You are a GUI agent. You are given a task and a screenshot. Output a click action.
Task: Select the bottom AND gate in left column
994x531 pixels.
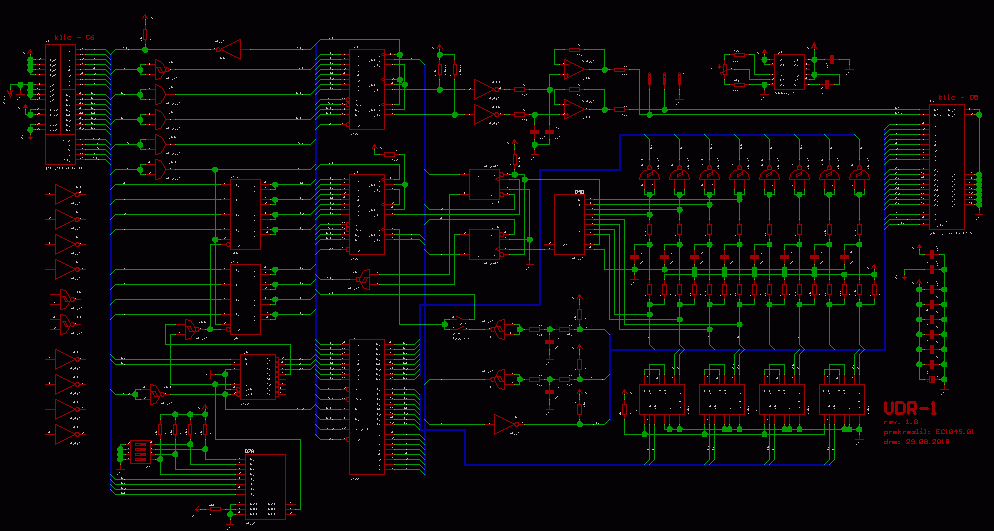pos(157,168)
